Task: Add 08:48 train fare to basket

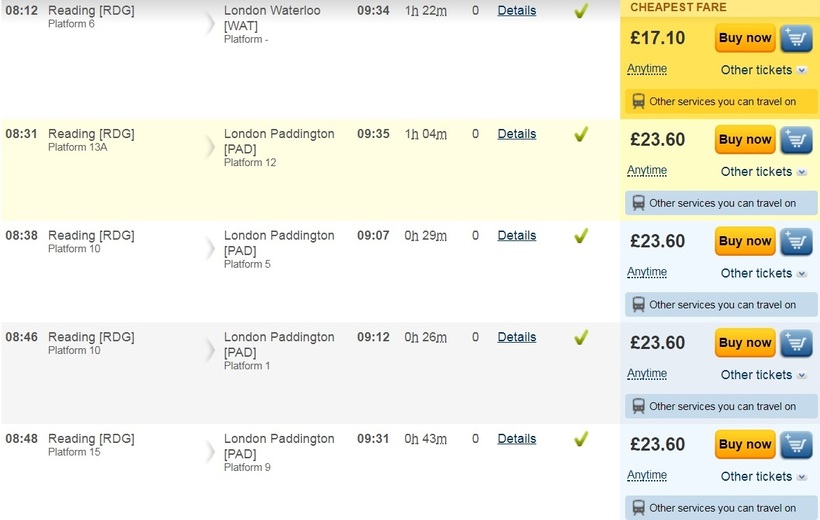Action: (796, 444)
